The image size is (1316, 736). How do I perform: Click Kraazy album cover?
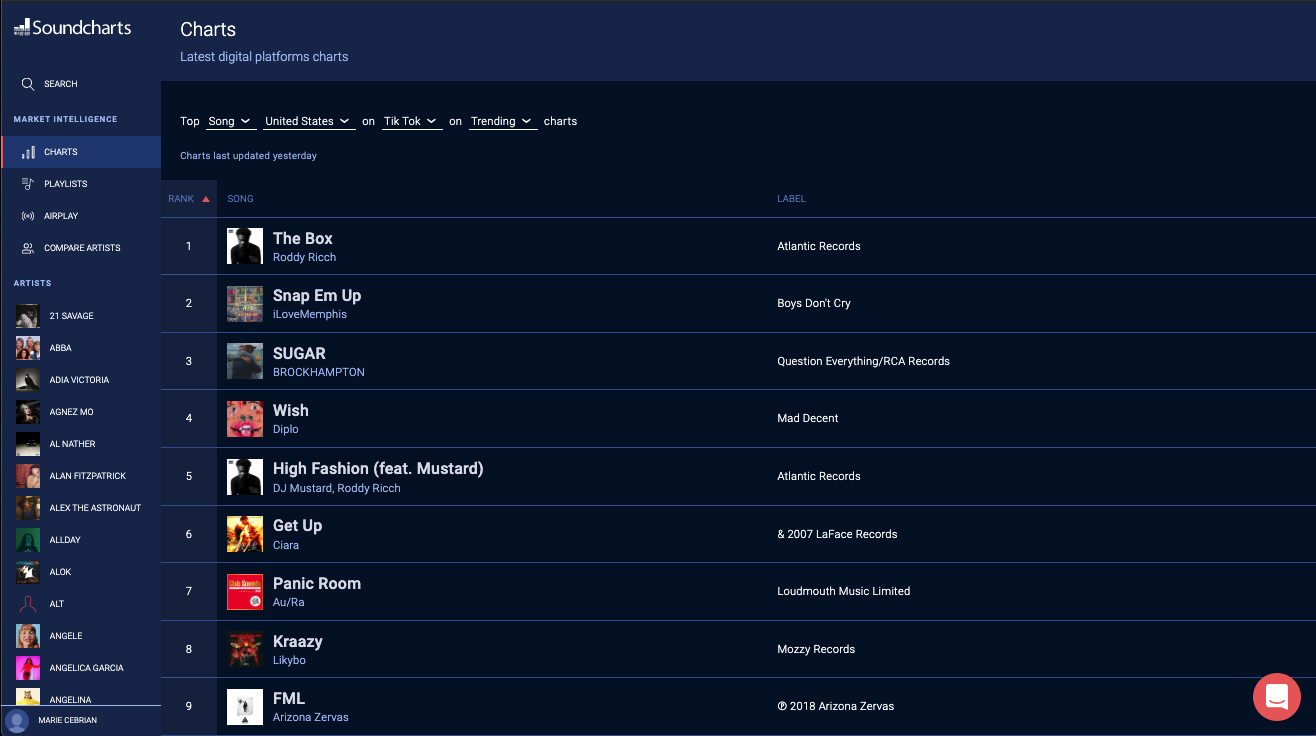click(245, 650)
